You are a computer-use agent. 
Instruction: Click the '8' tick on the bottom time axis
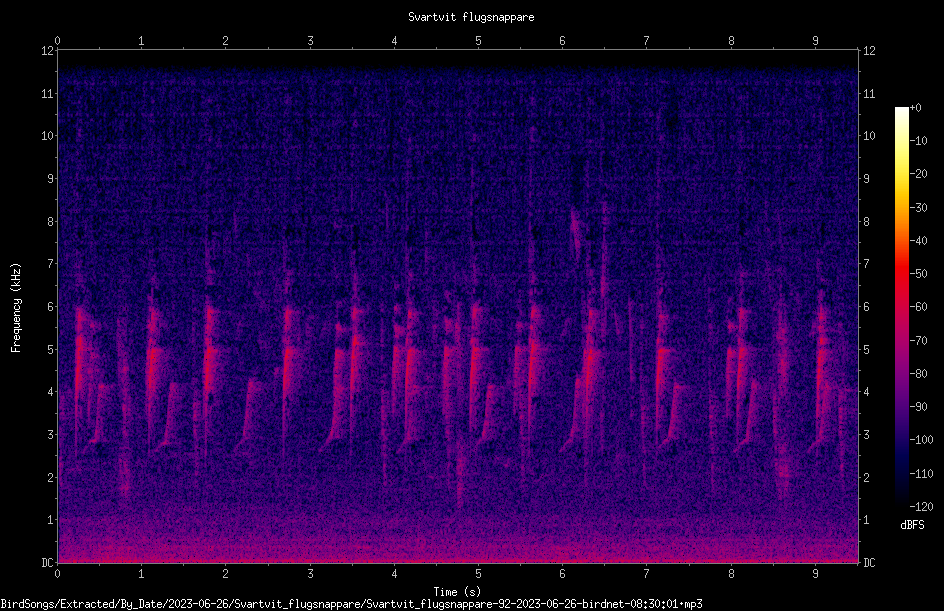(x=731, y=574)
